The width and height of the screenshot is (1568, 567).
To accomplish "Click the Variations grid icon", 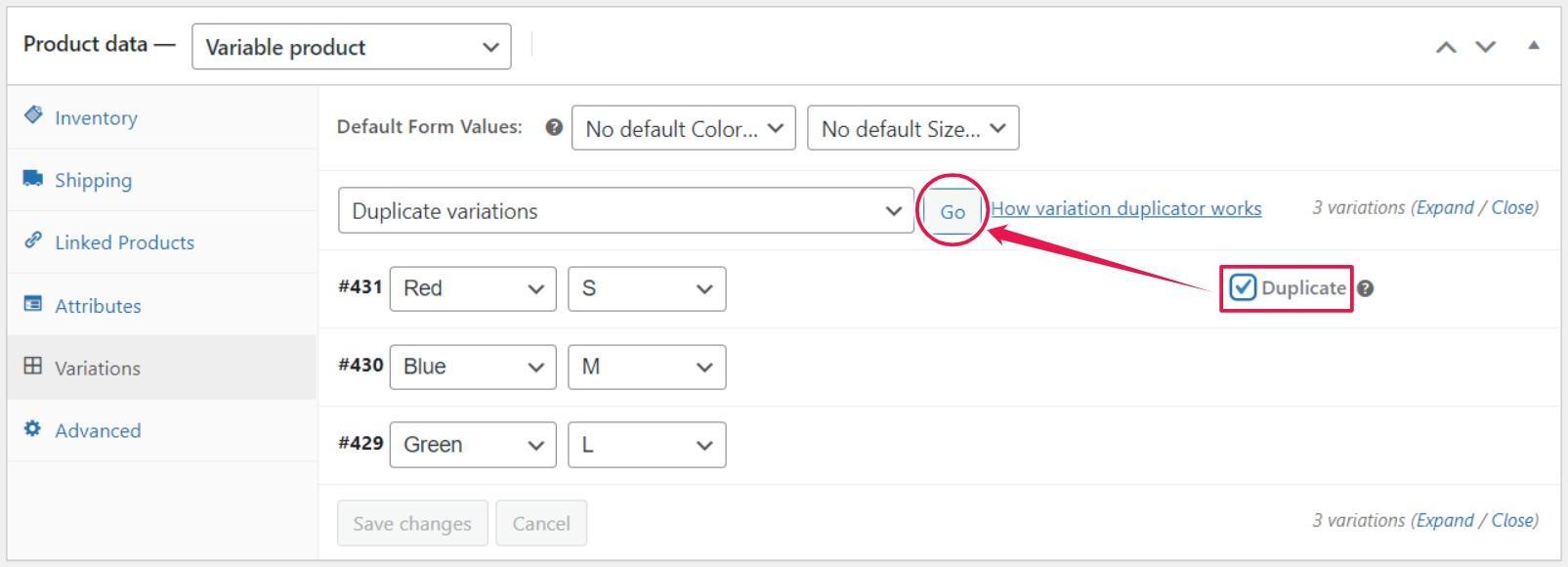I will (x=33, y=366).
